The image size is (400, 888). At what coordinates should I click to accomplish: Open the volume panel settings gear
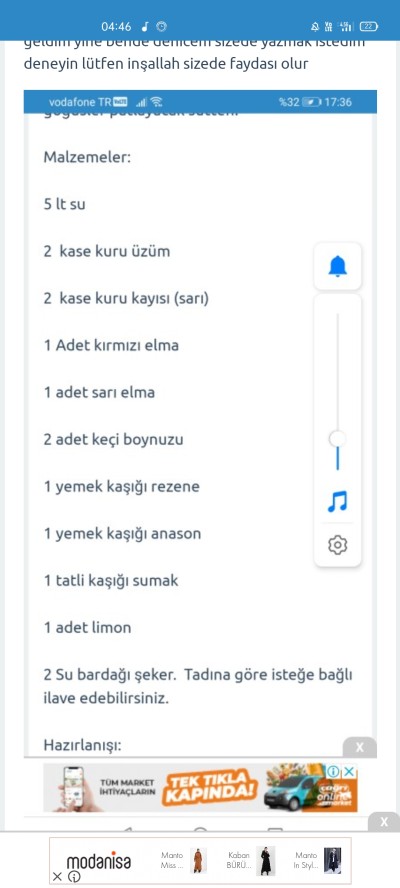[338, 545]
